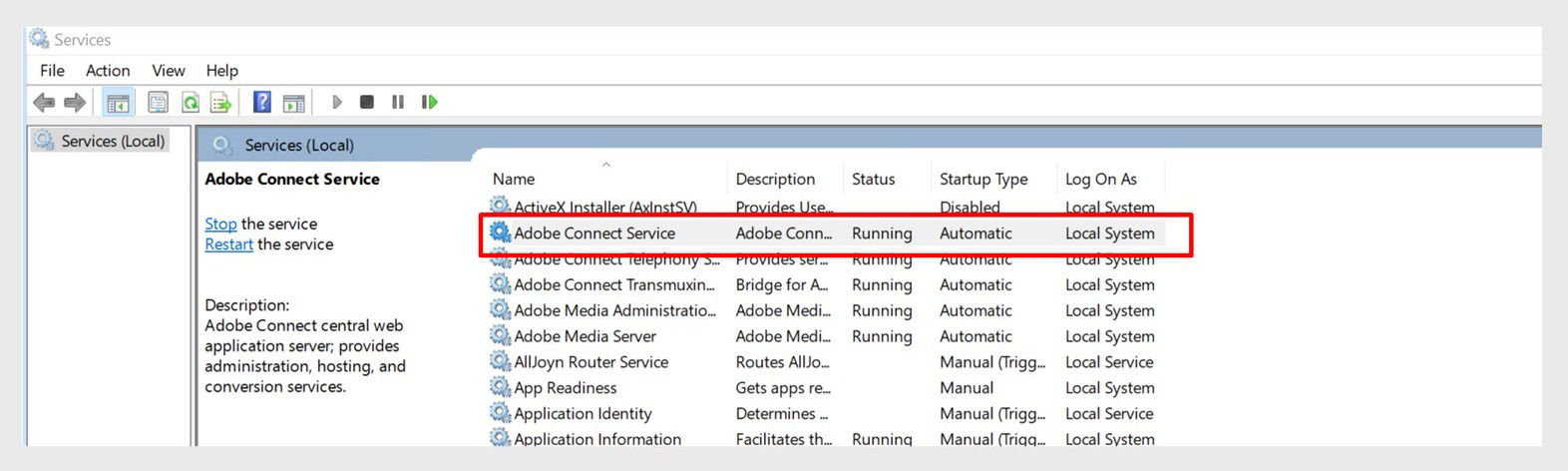The width and height of the screenshot is (1568, 471).
Task: Select the AllJoyn Router Service name
Action: [591, 361]
